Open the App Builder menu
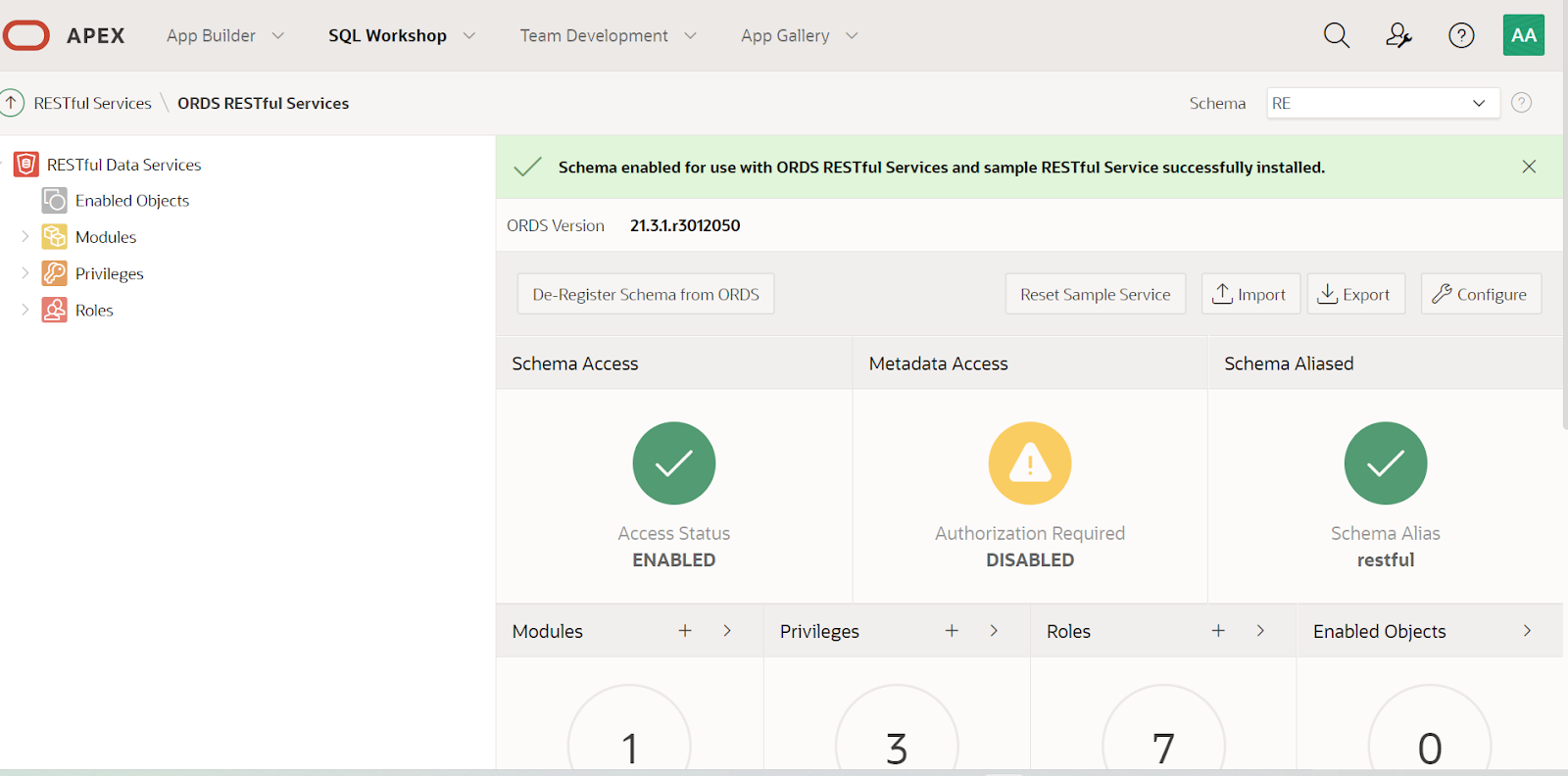Viewport: 1568px width, 776px height. pyautogui.click(x=224, y=36)
